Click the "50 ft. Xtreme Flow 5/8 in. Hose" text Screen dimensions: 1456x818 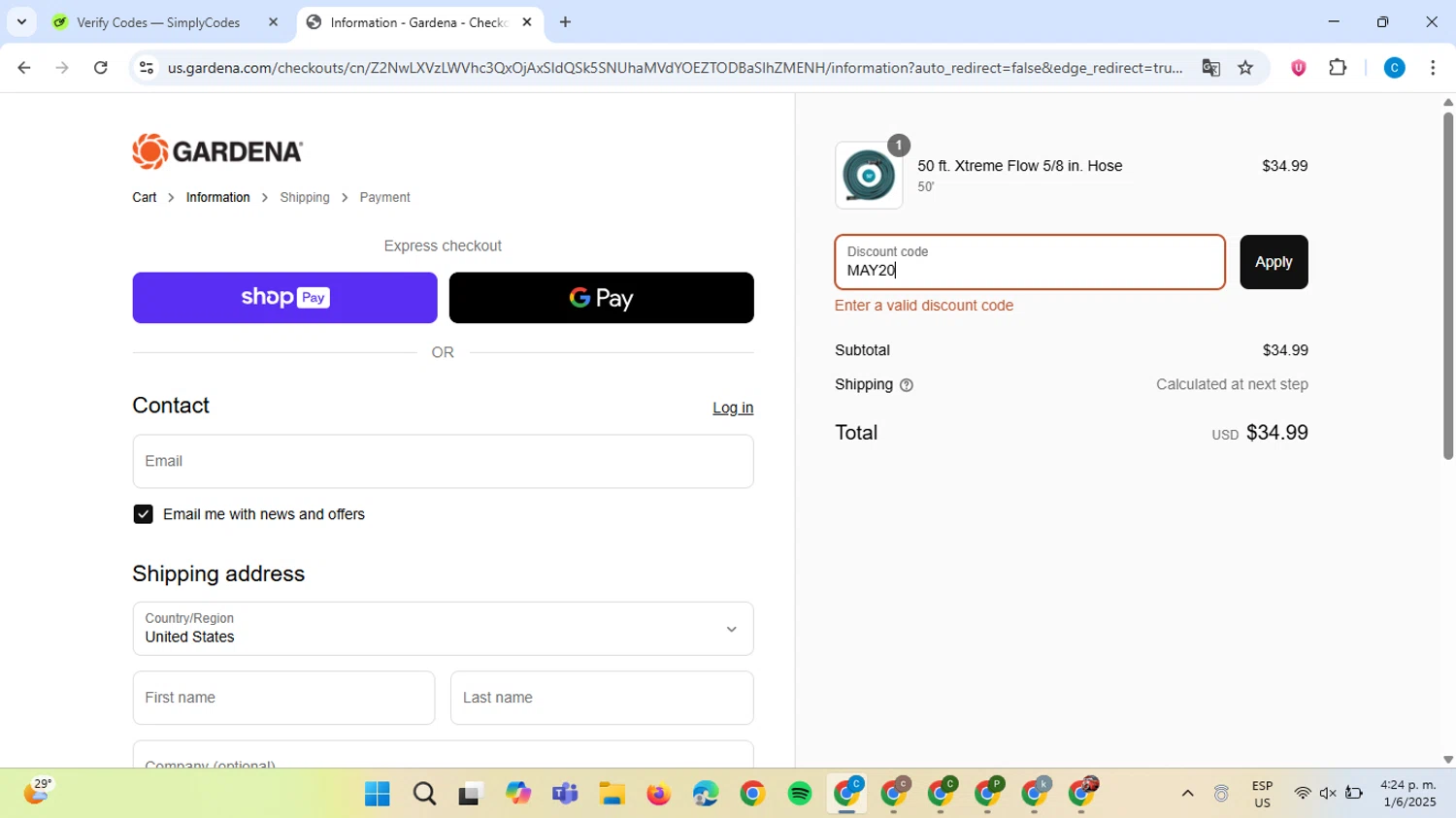click(1019, 166)
